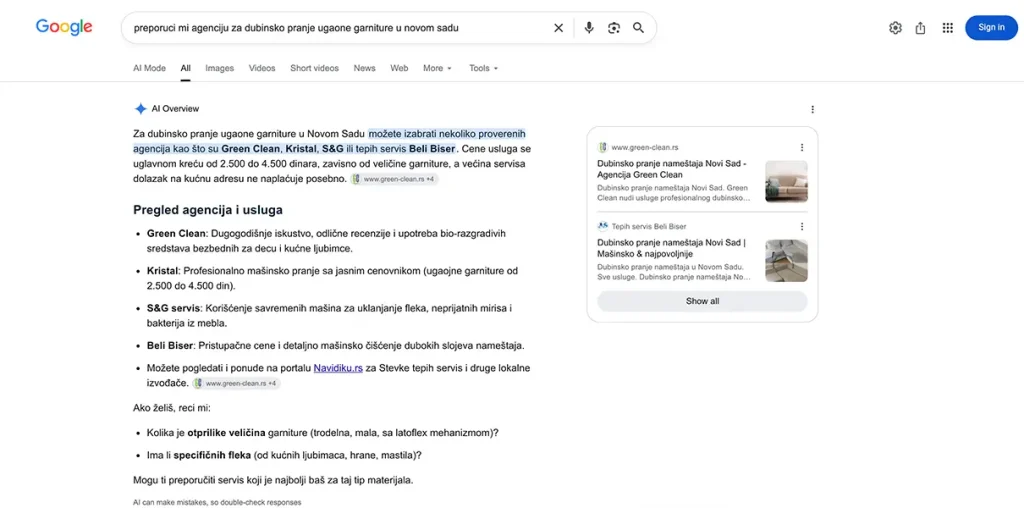The image size is (1024, 508).
Task: Open Google Lens image search icon
Action: point(613,28)
